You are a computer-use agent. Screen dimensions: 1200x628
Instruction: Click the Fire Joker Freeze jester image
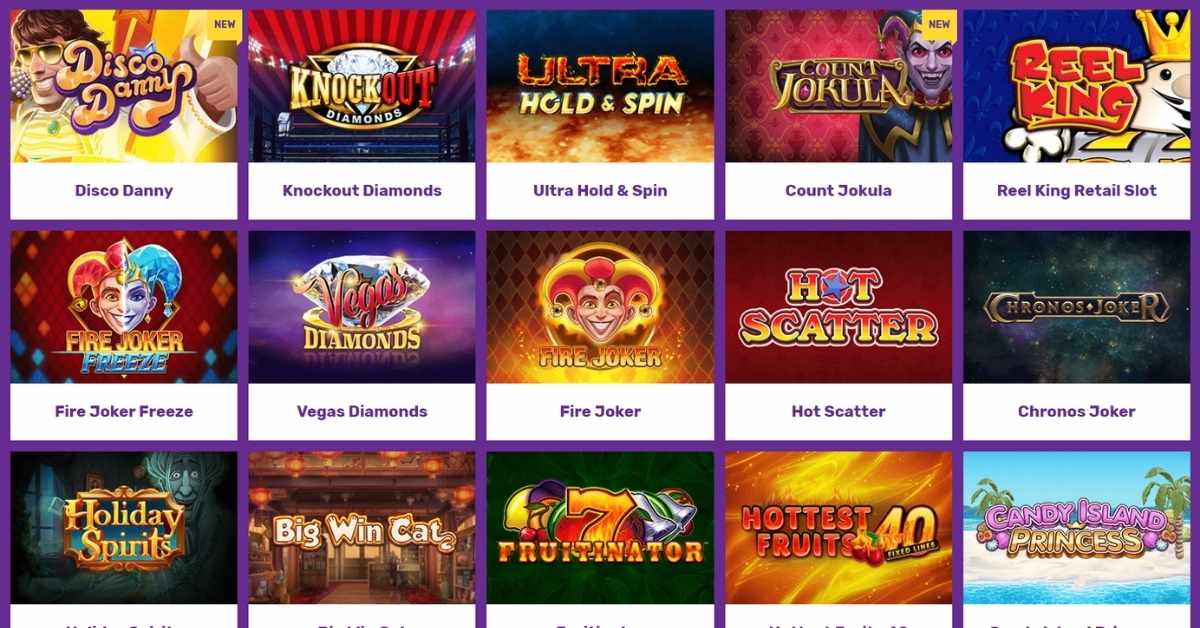(124, 307)
